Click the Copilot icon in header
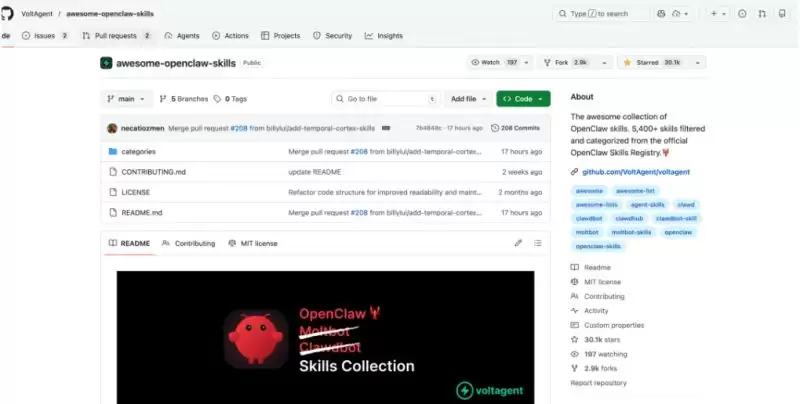Viewport: 800px width, 404px height. (x=661, y=14)
